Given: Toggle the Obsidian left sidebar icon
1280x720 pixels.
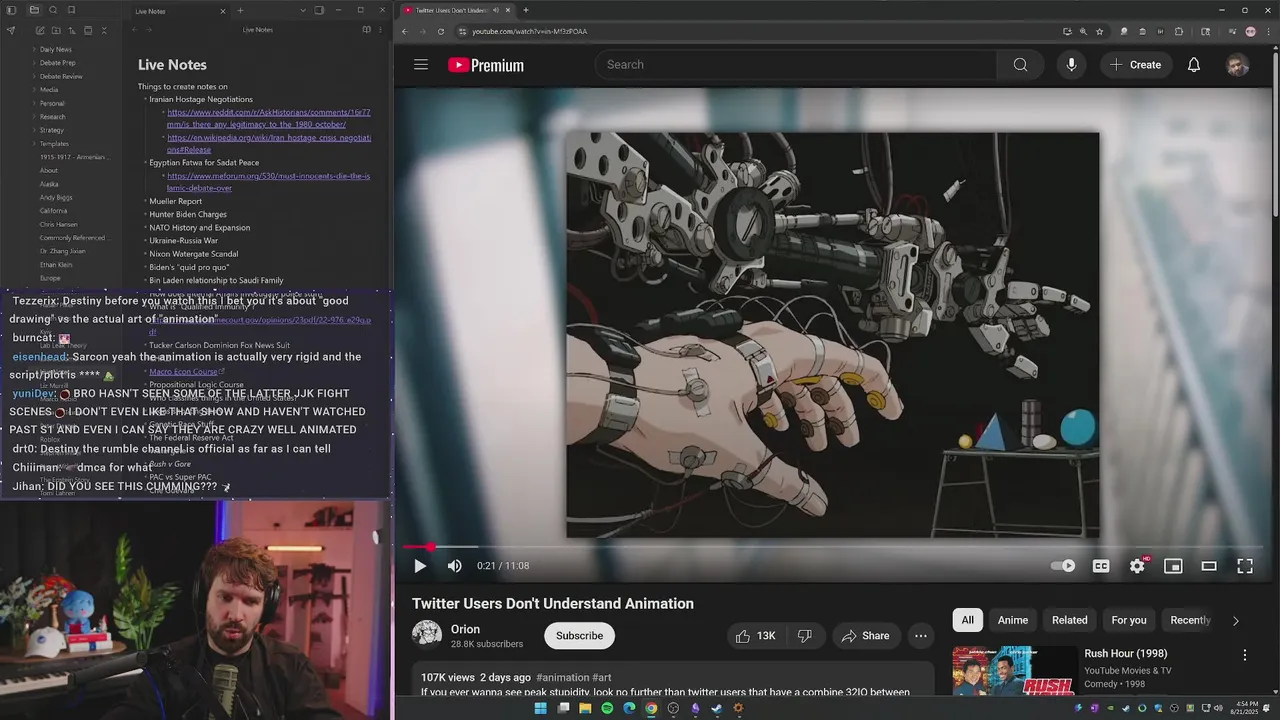Looking at the screenshot, I should pyautogui.click(x=12, y=10).
